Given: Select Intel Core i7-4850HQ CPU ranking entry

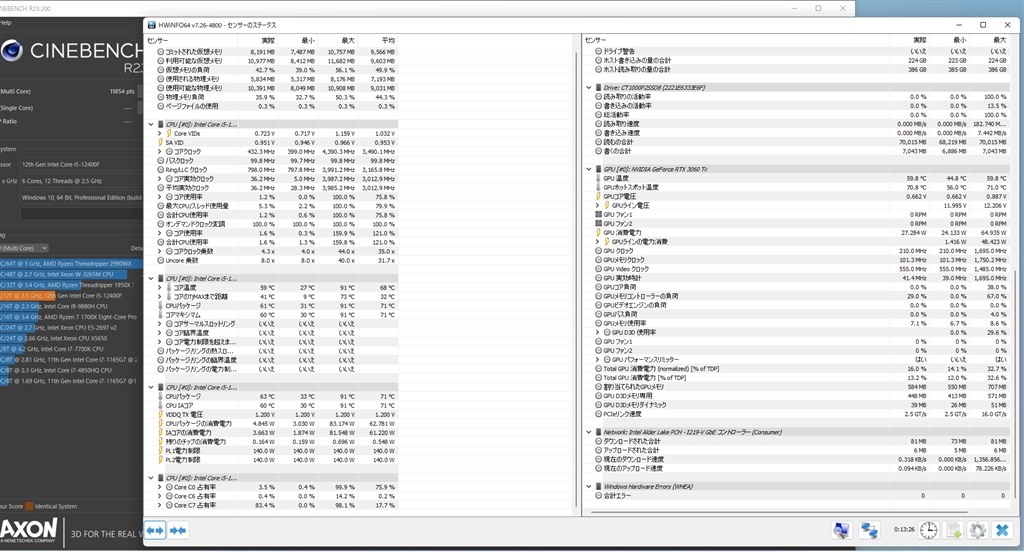Looking at the screenshot, I should [56, 370].
